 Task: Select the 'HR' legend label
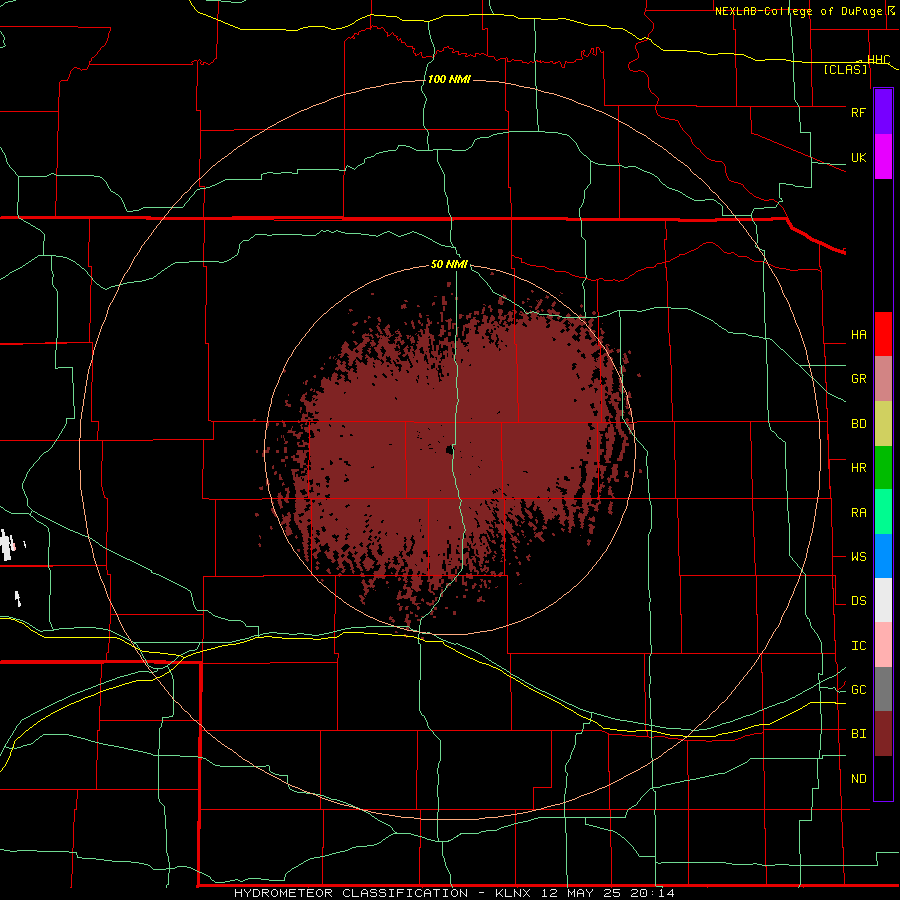(x=858, y=468)
